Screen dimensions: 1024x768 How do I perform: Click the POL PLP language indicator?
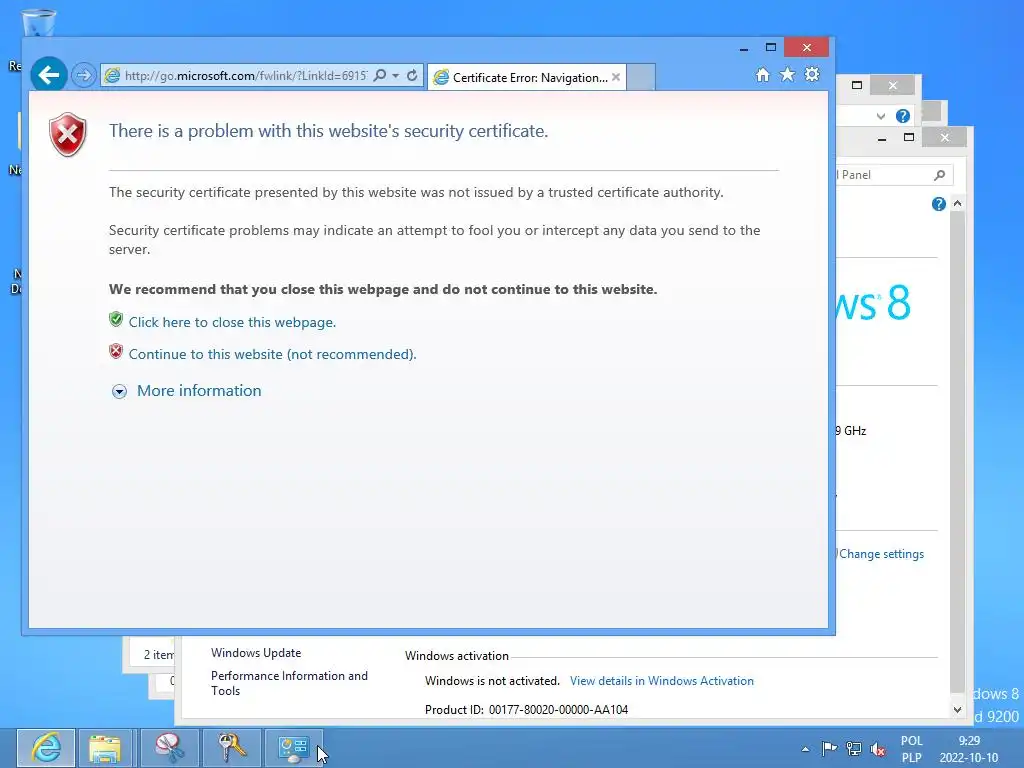(x=912, y=749)
